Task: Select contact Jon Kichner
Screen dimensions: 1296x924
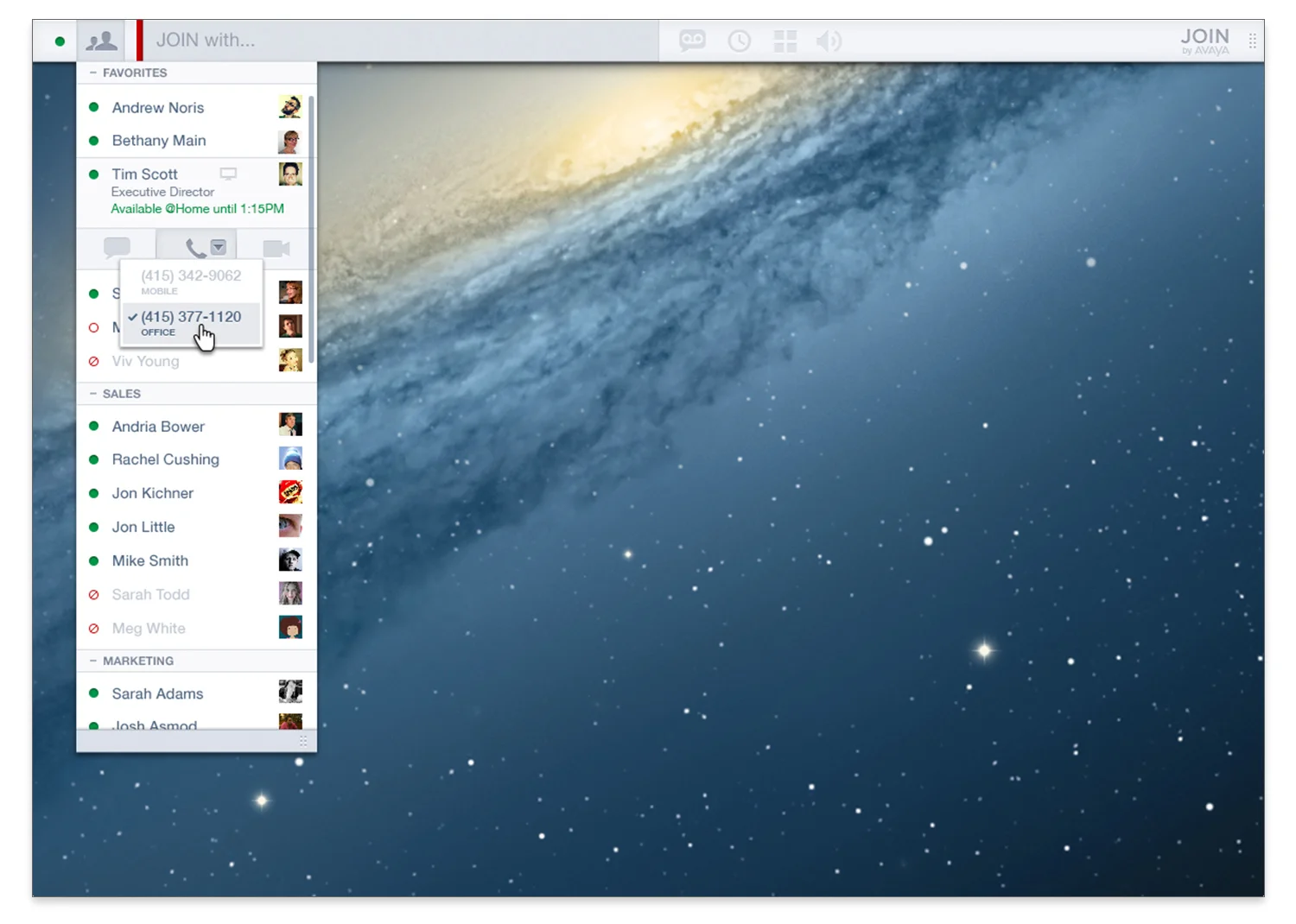Action: point(152,493)
